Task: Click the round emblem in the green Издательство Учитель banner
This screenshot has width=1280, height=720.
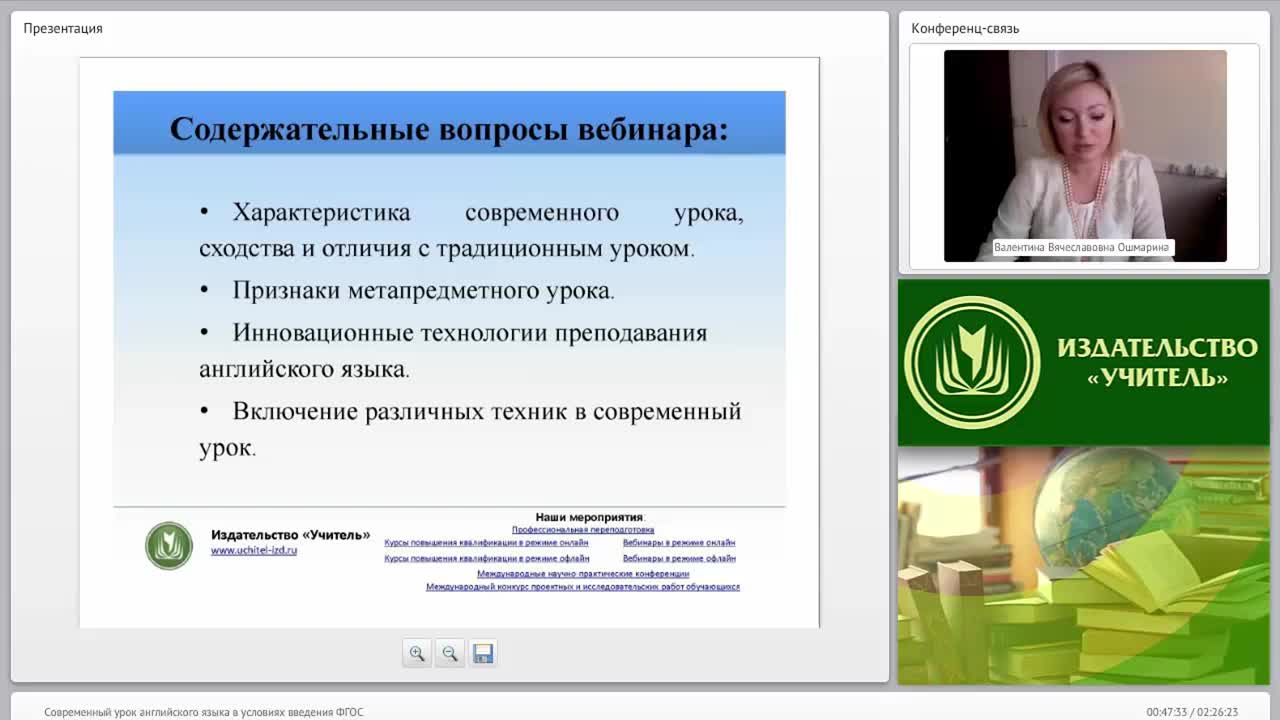Action: (972, 363)
